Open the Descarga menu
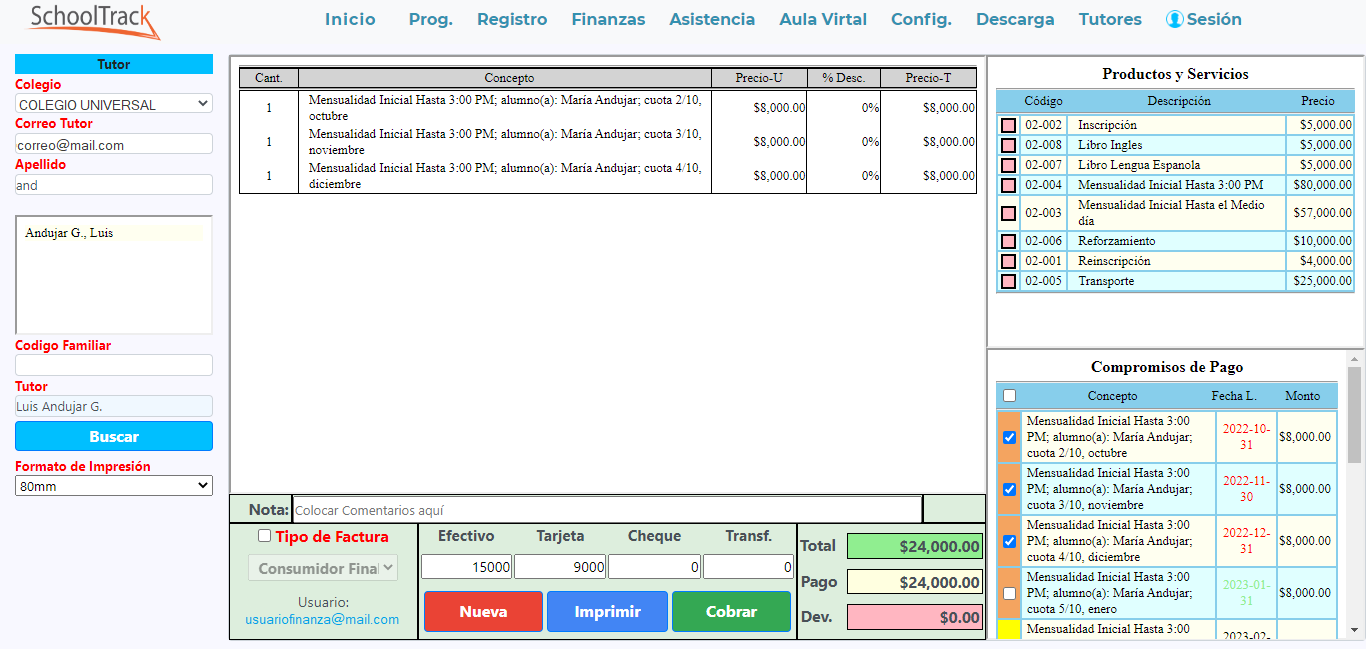The image size is (1366, 649). [x=1015, y=19]
